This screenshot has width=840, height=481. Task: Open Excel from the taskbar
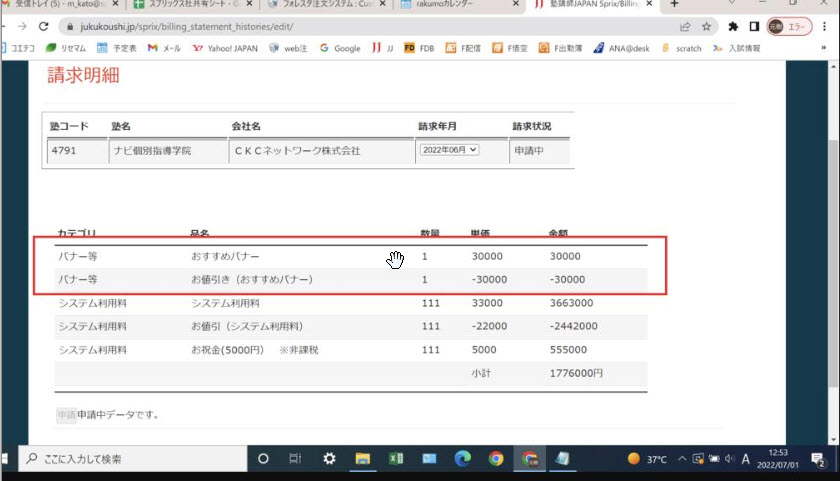(396, 459)
